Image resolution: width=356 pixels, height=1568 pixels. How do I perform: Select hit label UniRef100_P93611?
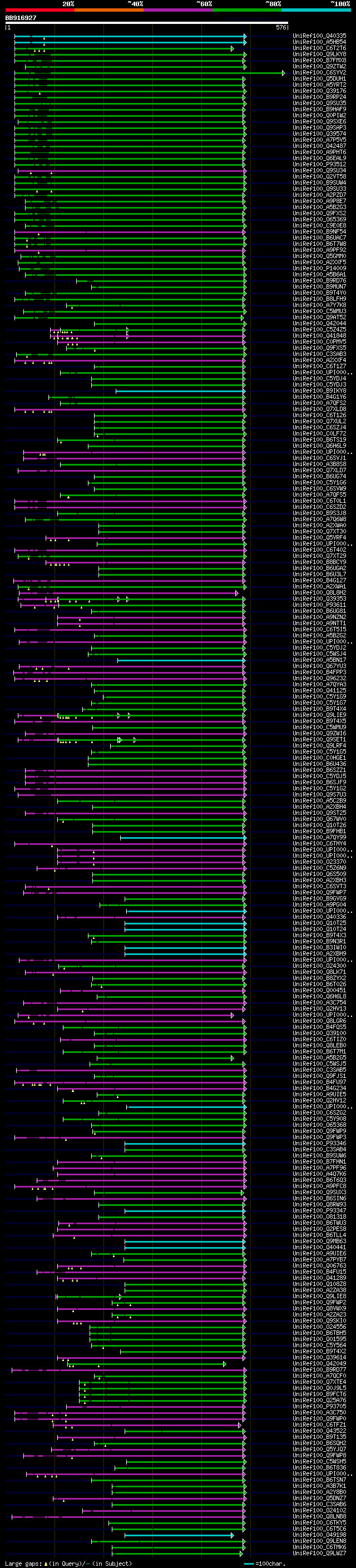[x=319, y=605]
